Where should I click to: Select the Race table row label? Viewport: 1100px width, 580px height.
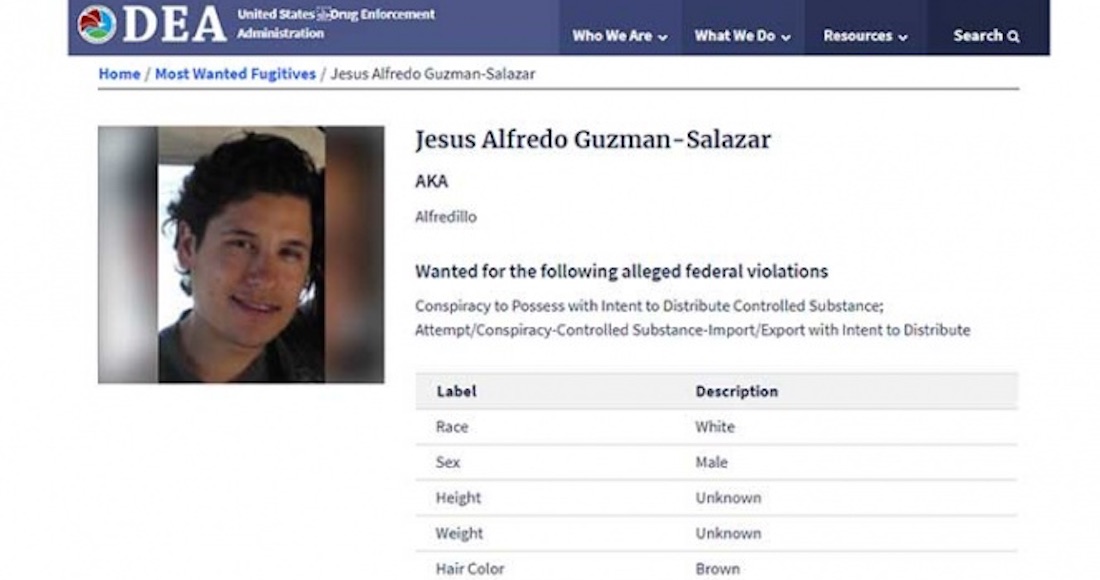click(x=452, y=427)
